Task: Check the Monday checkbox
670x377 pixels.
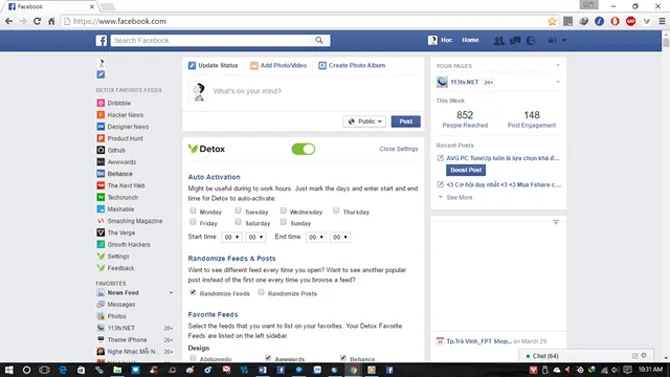Action: 193,211
